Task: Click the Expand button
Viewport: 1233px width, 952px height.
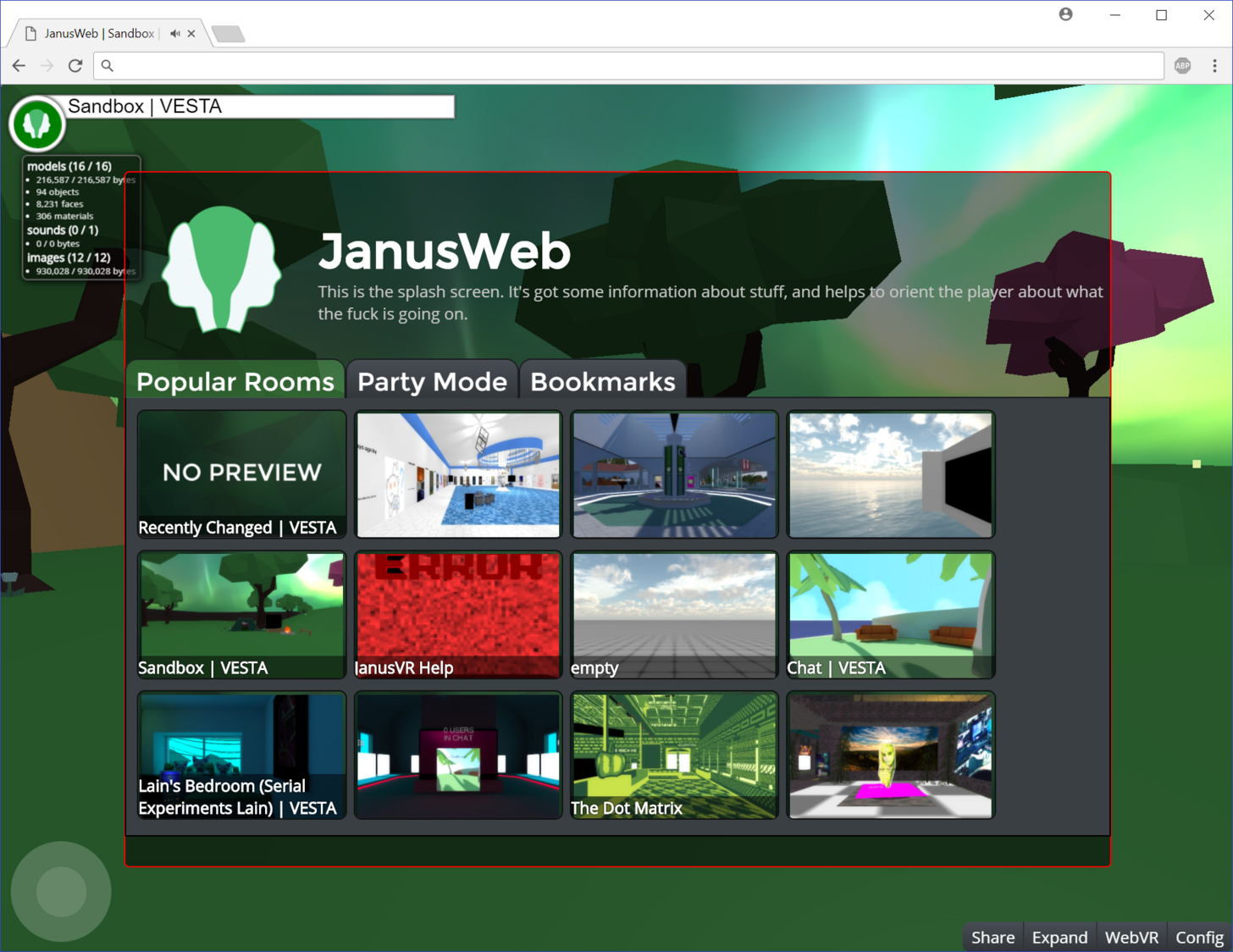Action: tap(1059, 937)
